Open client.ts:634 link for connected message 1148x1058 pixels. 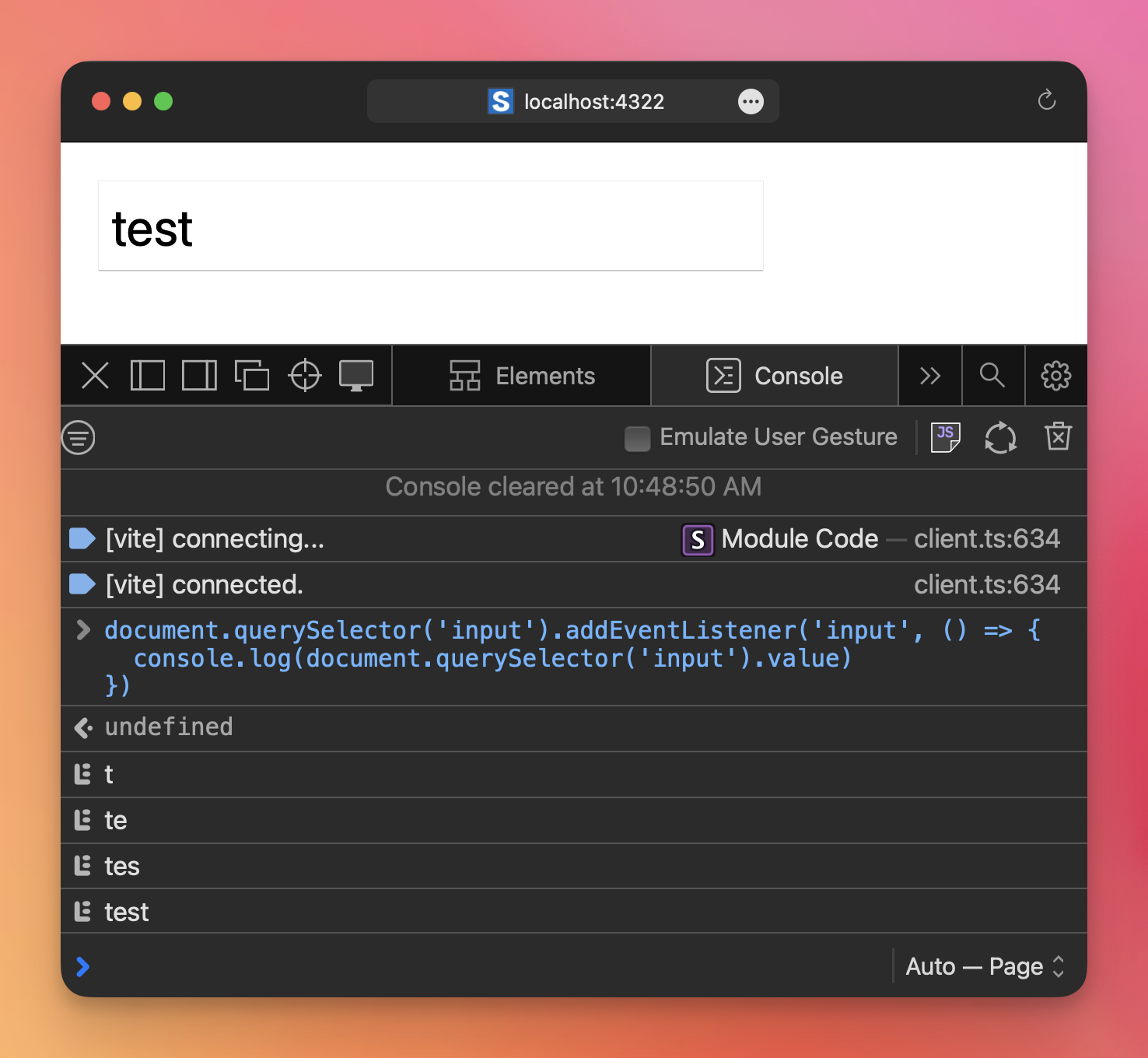pyautogui.click(x=986, y=585)
